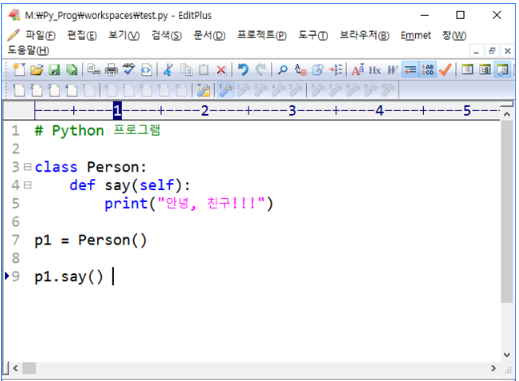Screen dimensions: 519x381
Task: Click horizontal scrollbar right arrow
Action: pyautogui.click(x=493, y=368)
